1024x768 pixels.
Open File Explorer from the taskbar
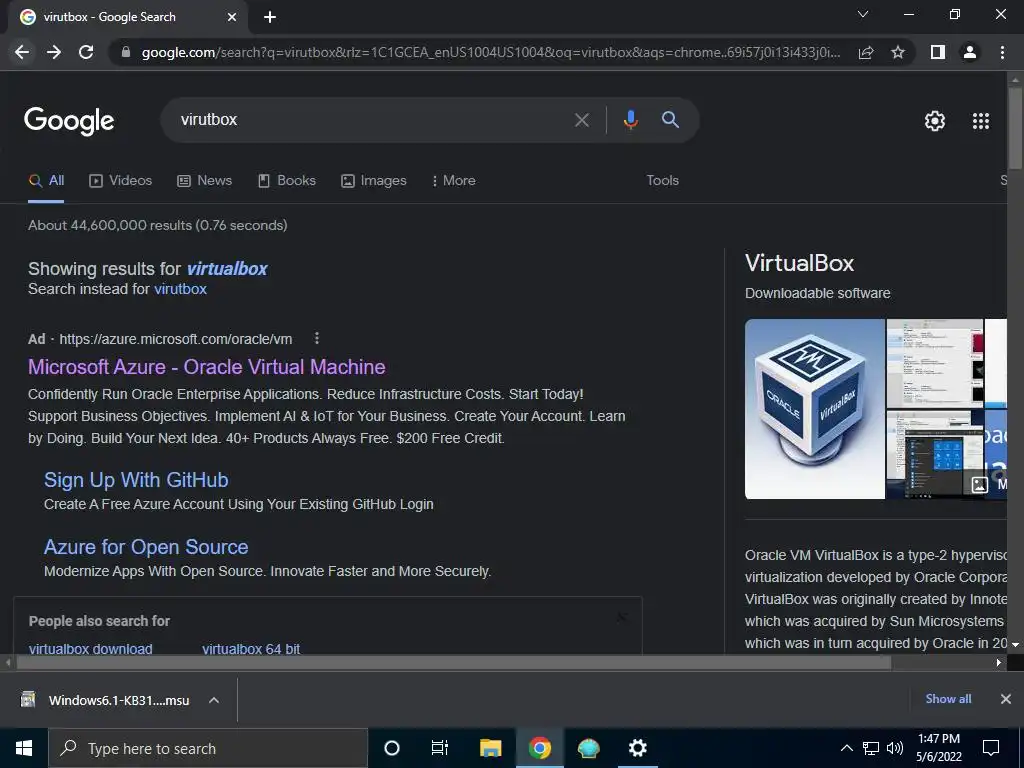tap(490, 748)
